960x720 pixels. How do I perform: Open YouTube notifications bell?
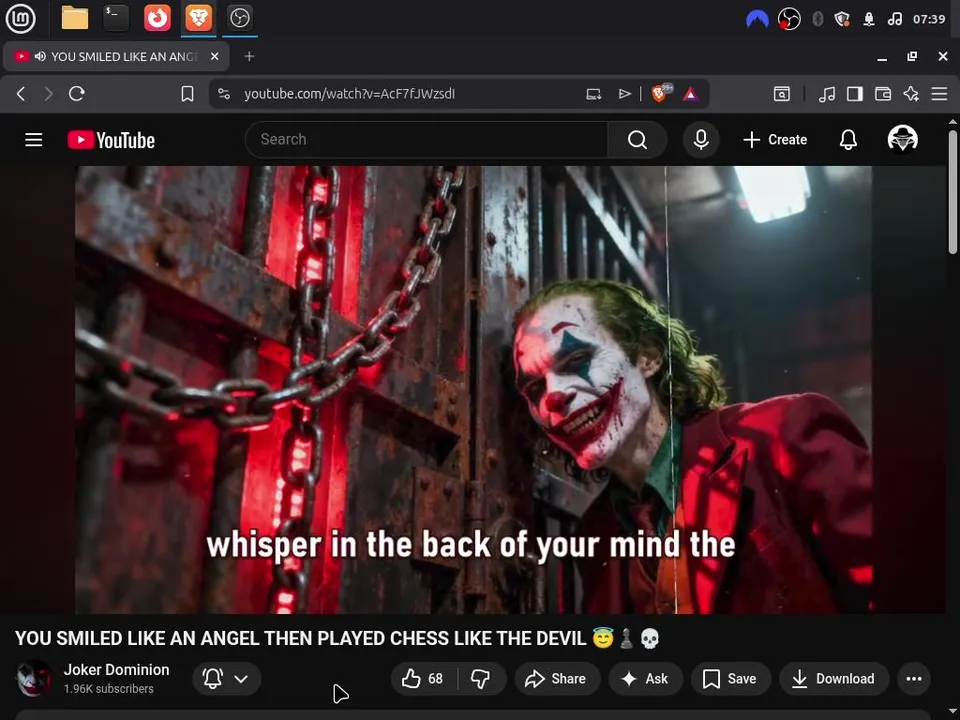[848, 140]
